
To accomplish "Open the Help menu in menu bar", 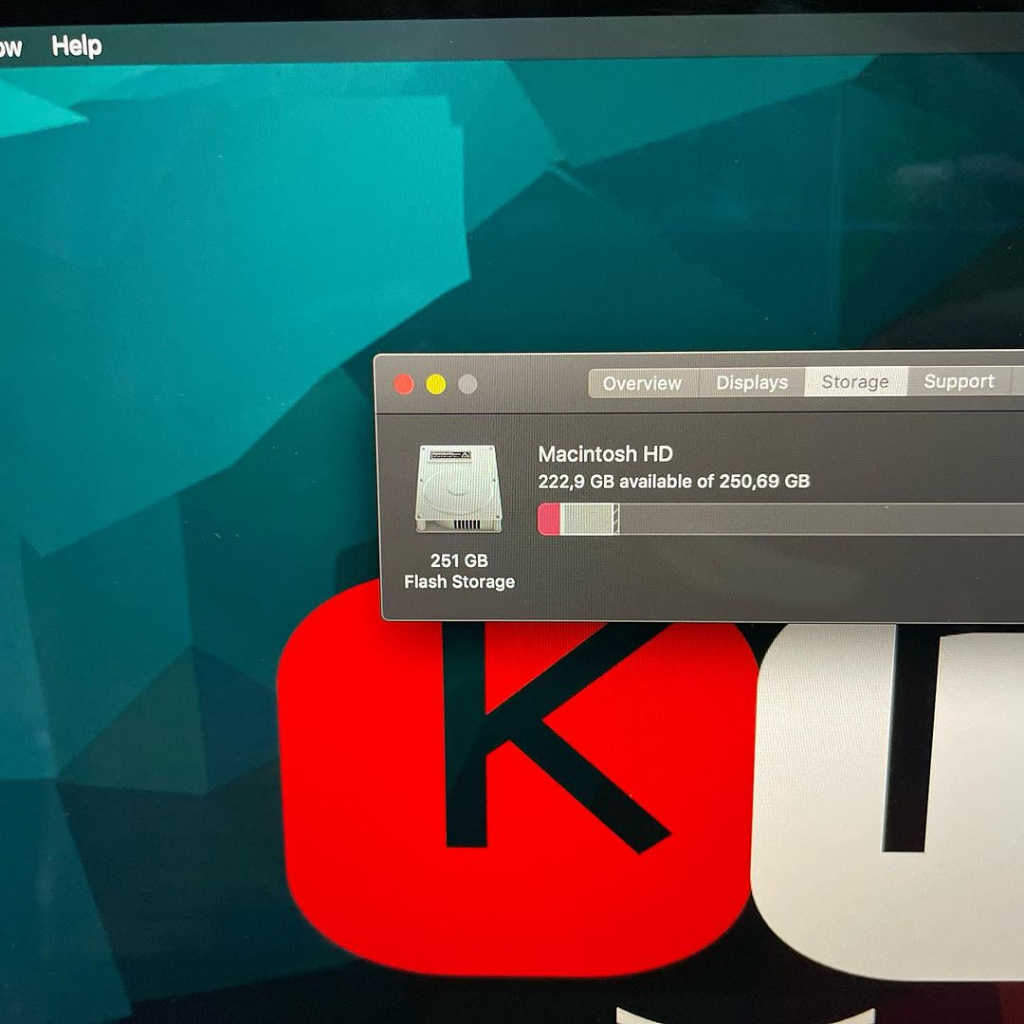I will pyautogui.click(x=76, y=46).
